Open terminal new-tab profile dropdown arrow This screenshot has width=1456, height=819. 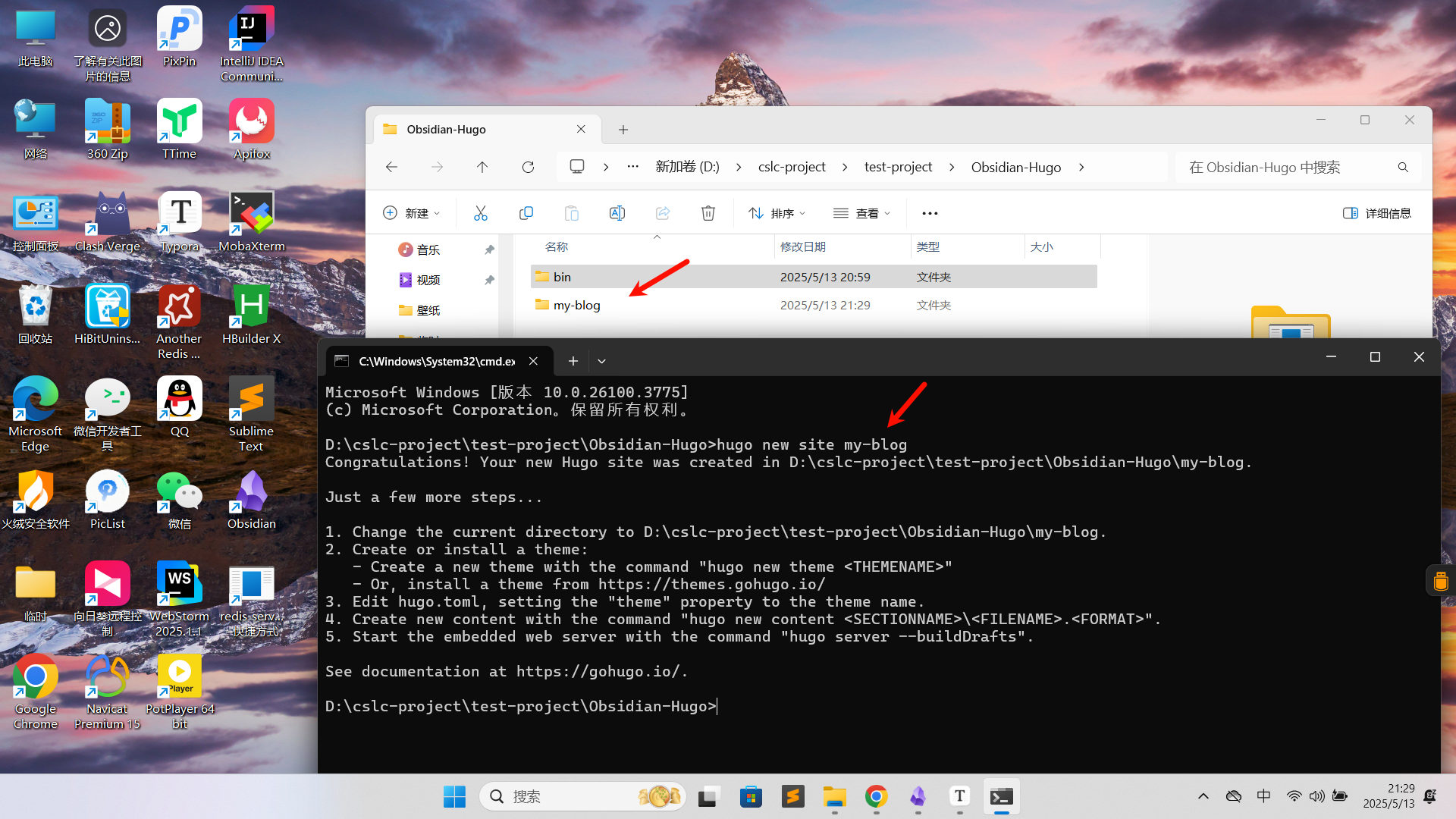click(601, 361)
